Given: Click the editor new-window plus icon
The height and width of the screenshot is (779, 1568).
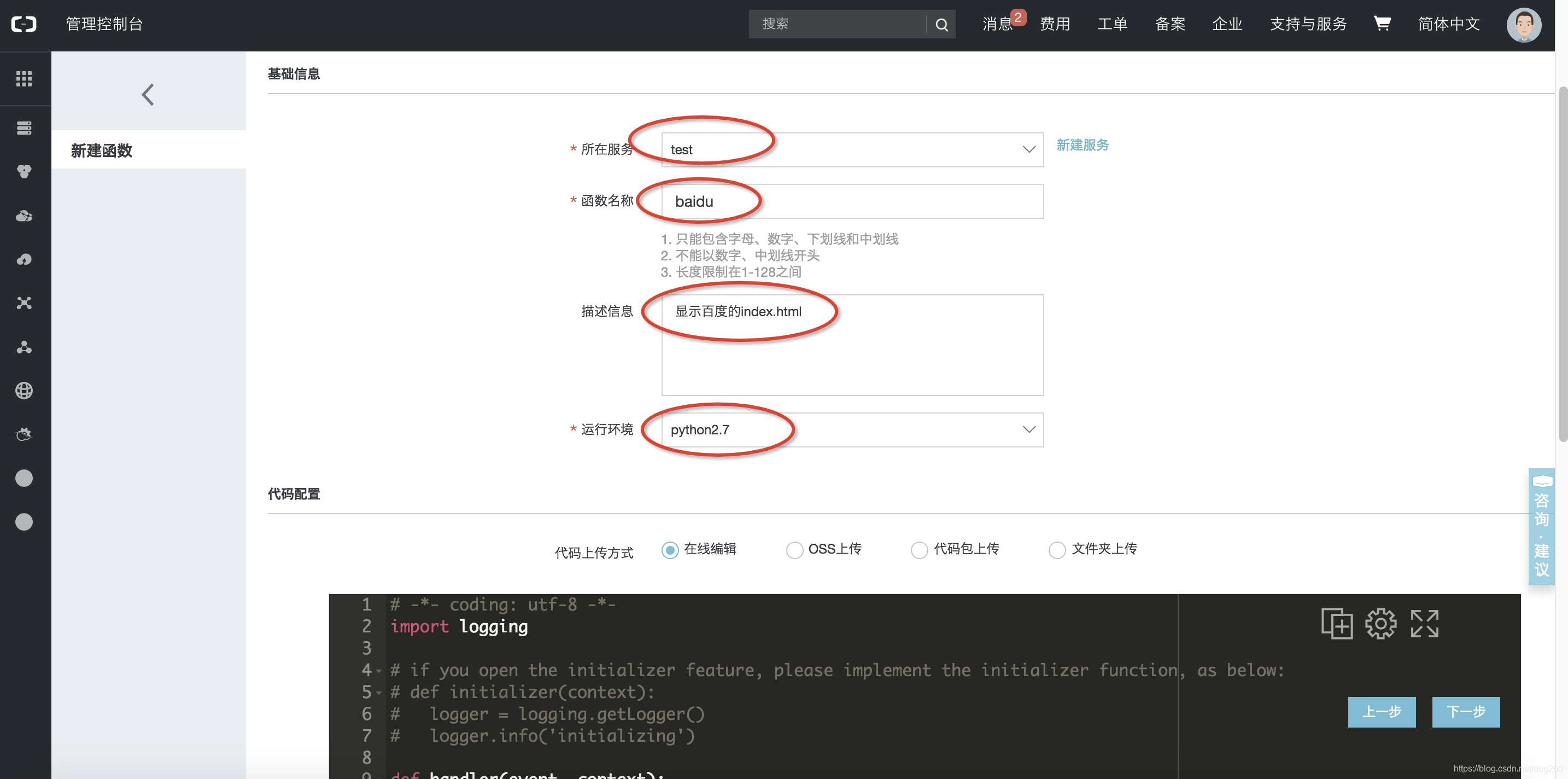Looking at the screenshot, I should pos(1337,623).
